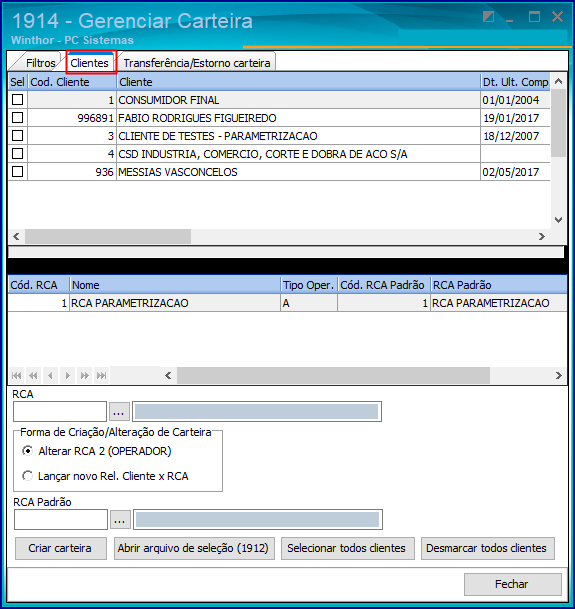Click date 19/01/2017 cell
This screenshot has height=609, width=575.
515,118
